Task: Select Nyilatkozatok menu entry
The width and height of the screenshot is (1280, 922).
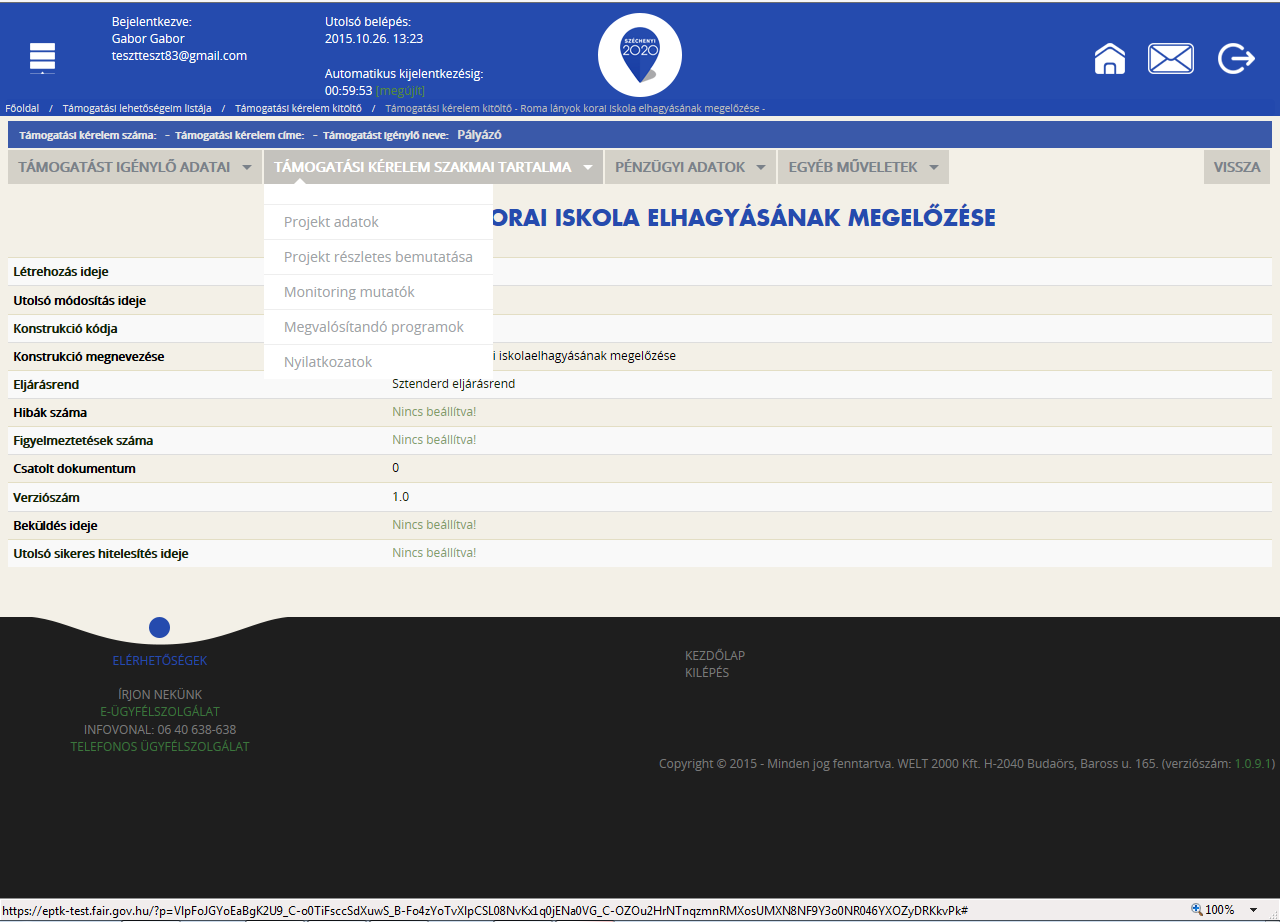Action: tap(378, 362)
